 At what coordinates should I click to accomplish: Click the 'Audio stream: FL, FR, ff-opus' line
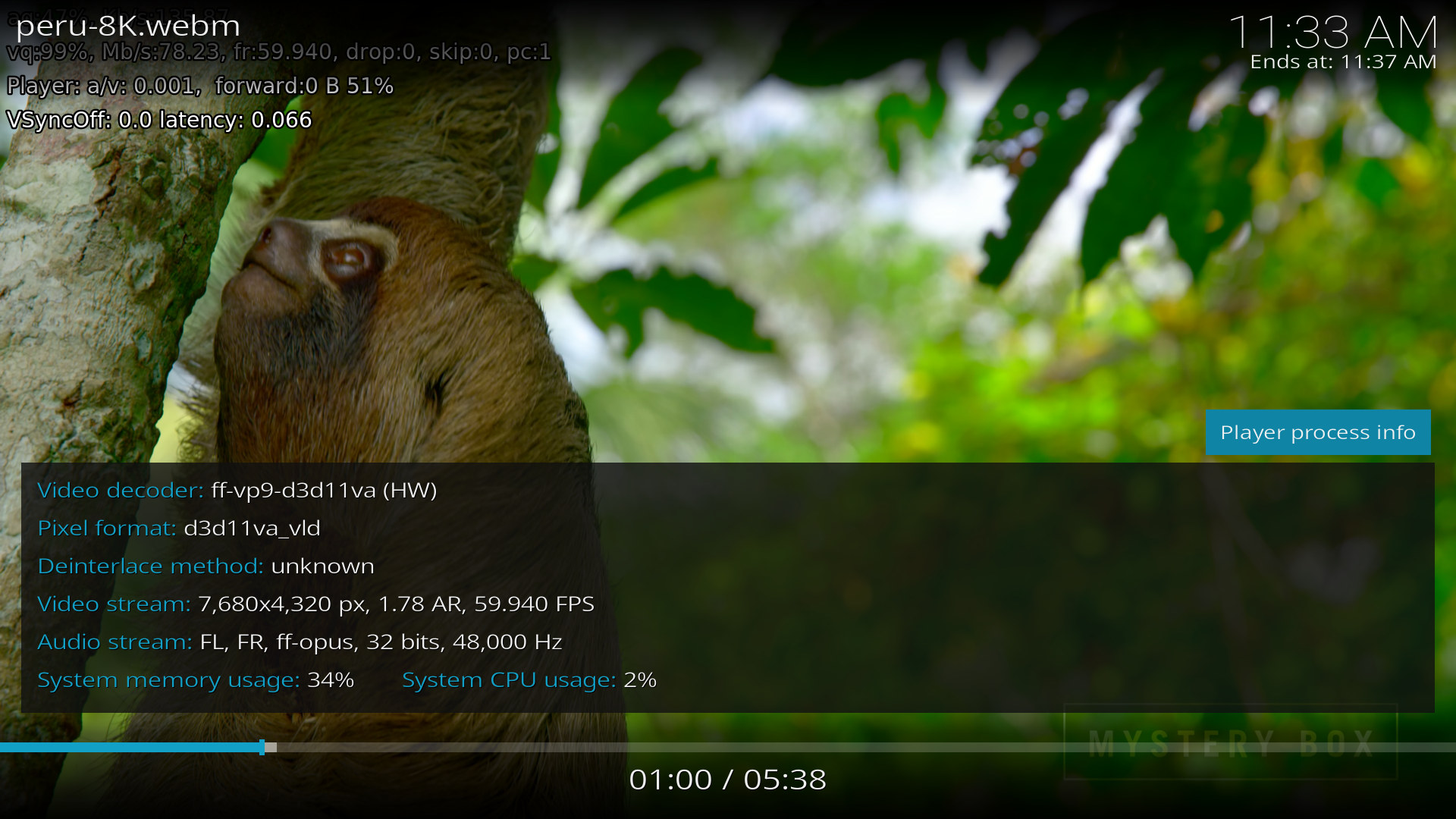[x=300, y=642]
